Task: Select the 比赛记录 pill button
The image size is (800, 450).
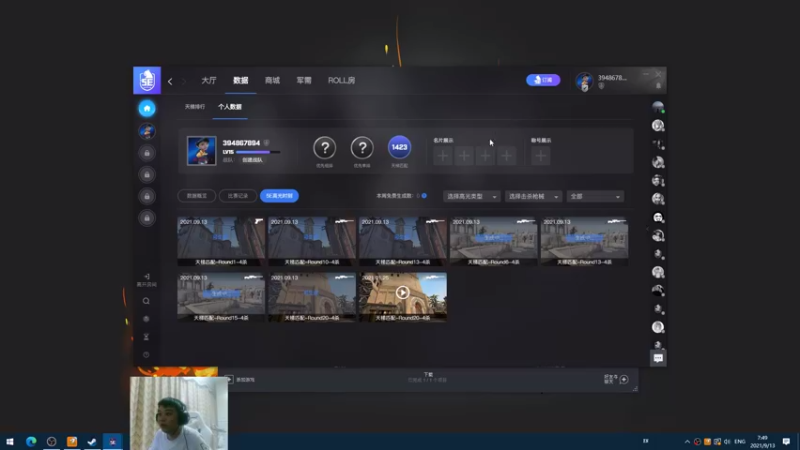Action: pos(237,196)
